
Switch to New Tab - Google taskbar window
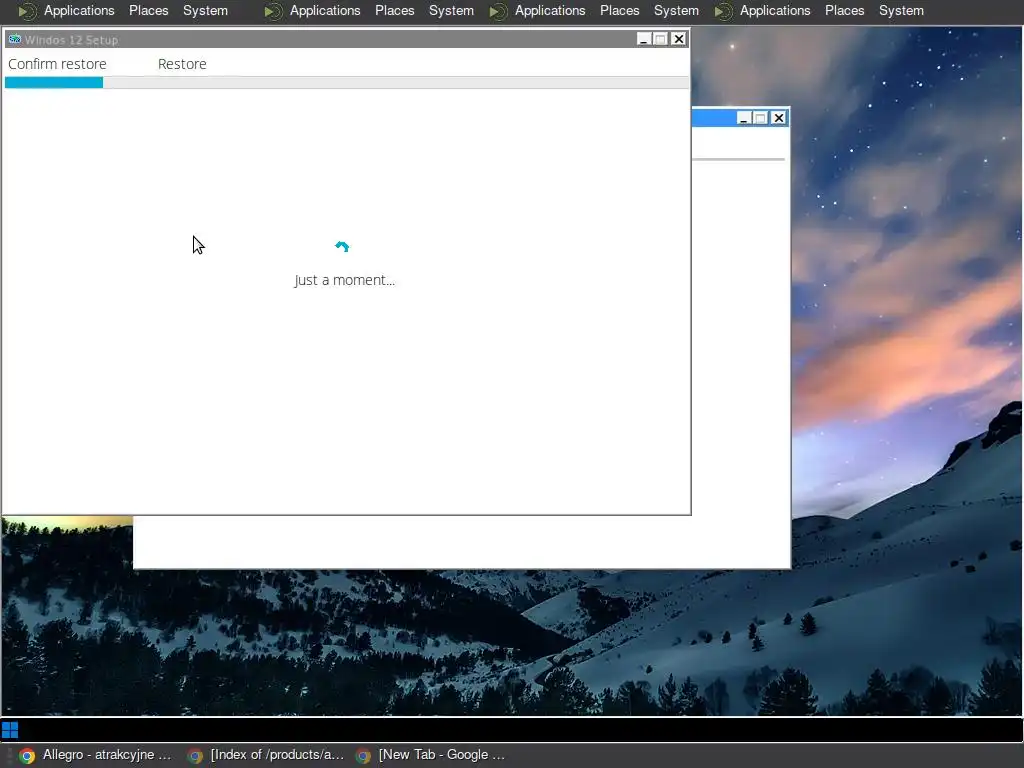[431, 755]
